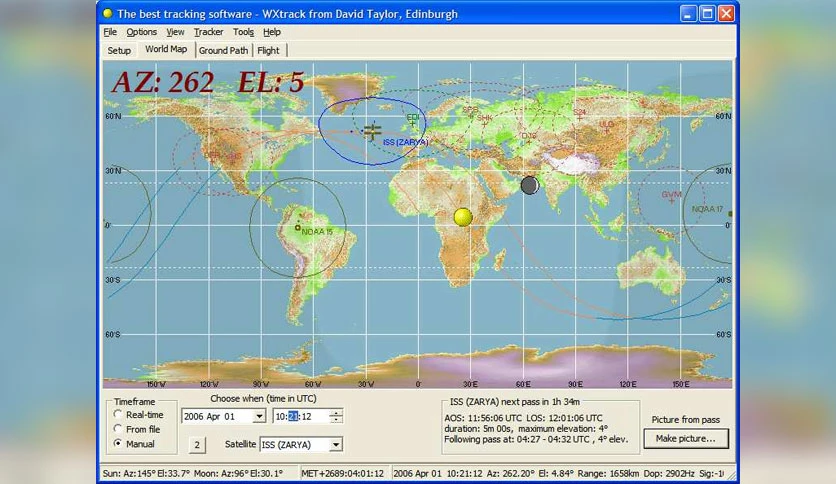Click the yellow Sun icon on the map
The height and width of the screenshot is (484, 836).
463,217
